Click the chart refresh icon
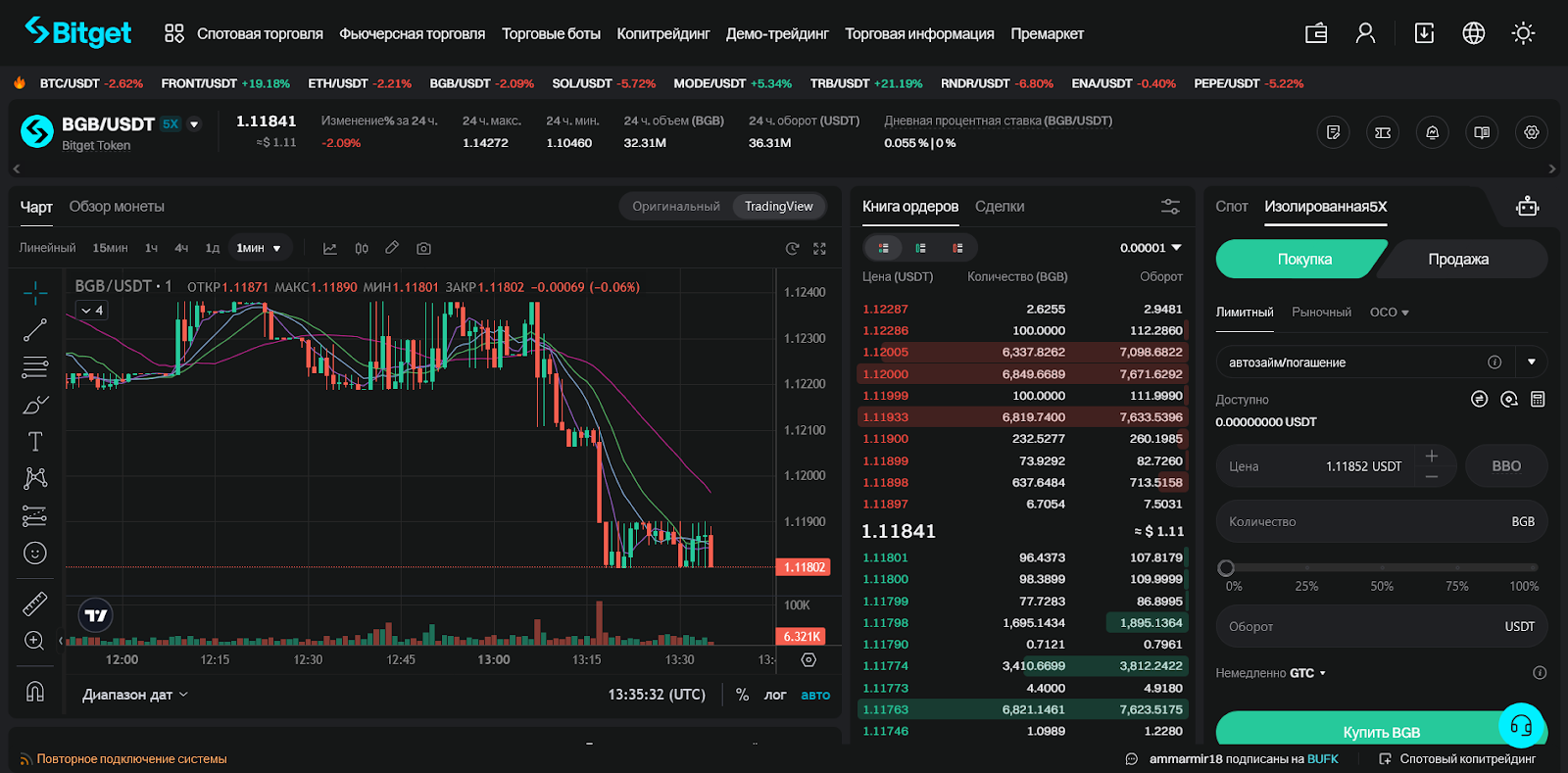1568x773 pixels. 792,249
